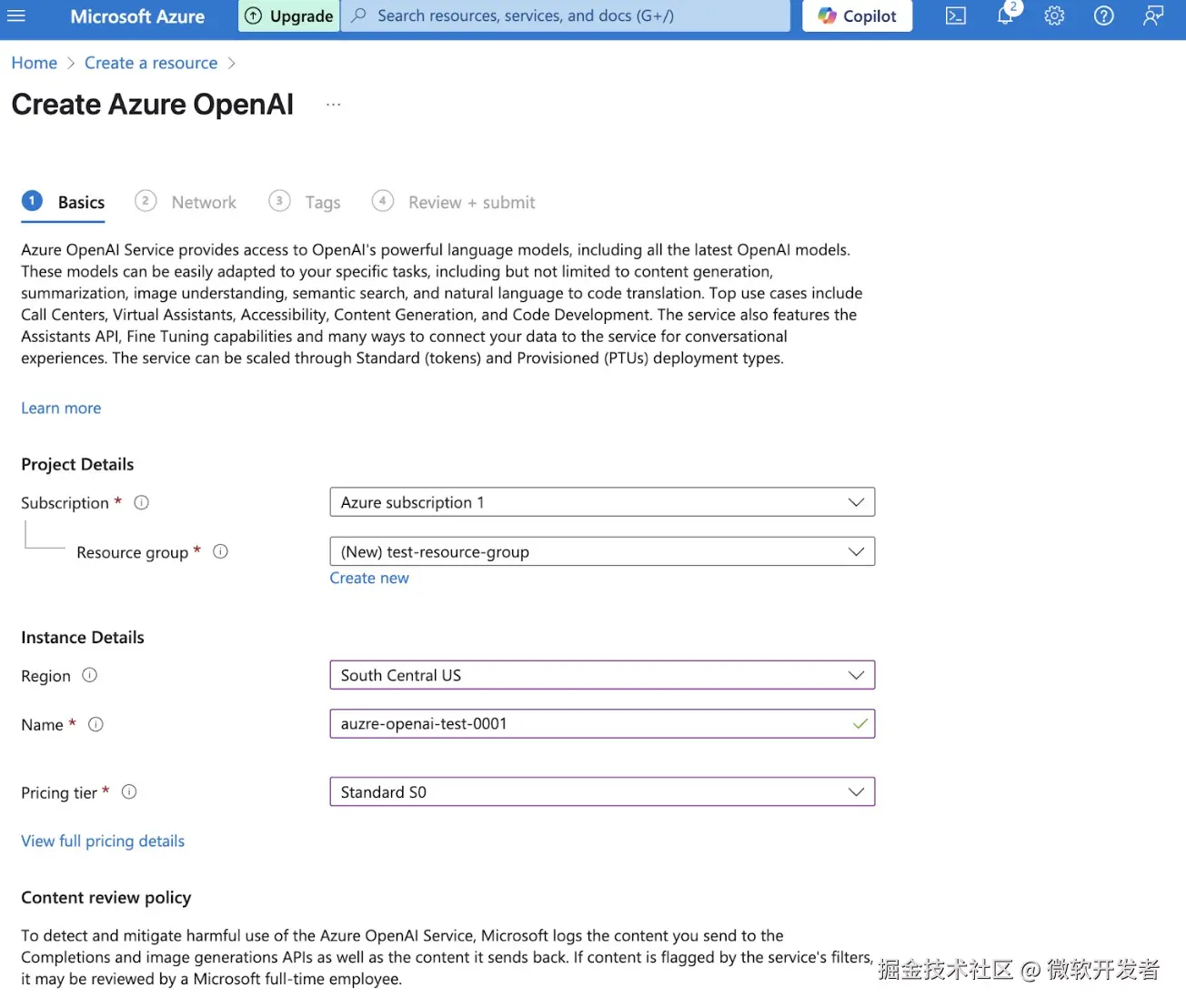Image resolution: width=1186 pixels, height=1008 pixels.
Task: Focus the Search resources search box
Action: click(566, 15)
